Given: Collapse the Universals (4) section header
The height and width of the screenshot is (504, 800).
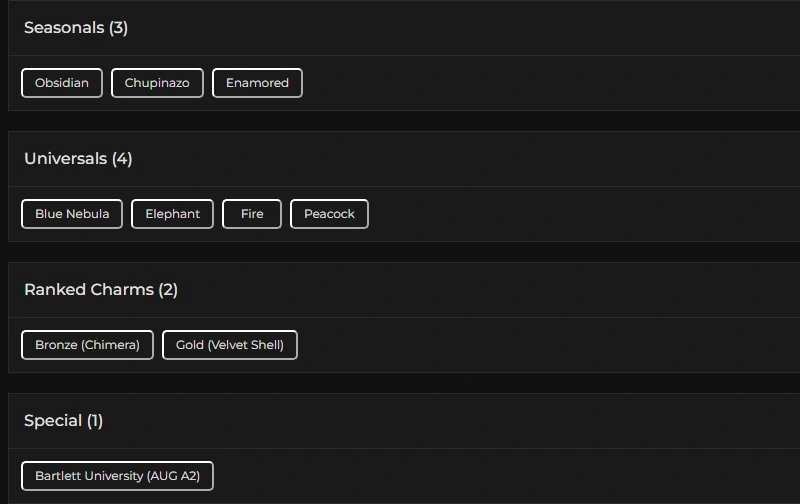Looking at the screenshot, I should (x=78, y=159).
